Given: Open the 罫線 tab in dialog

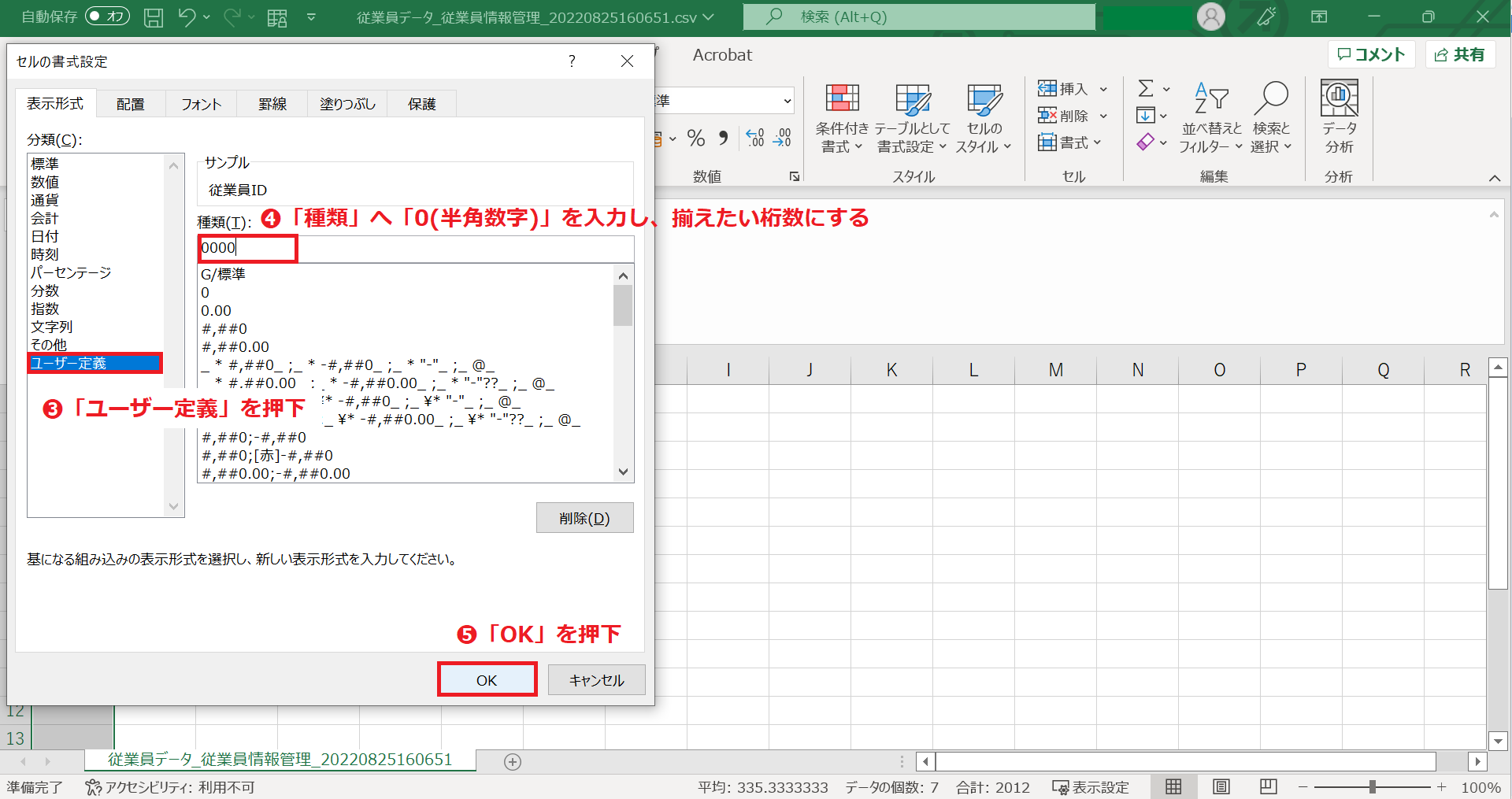Looking at the screenshot, I should point(272,104).
